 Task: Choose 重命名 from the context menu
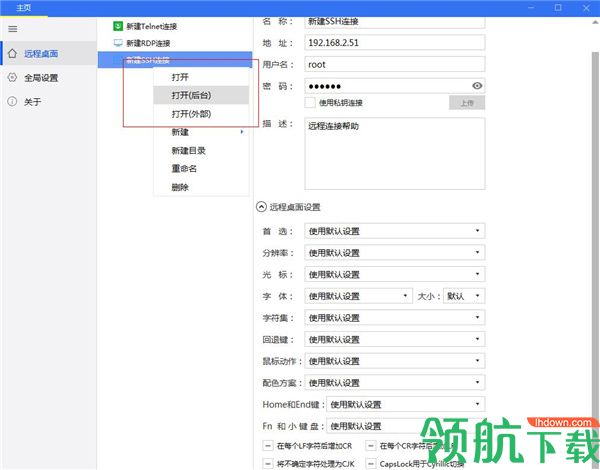pyautogui.click(x=201, y=168)
